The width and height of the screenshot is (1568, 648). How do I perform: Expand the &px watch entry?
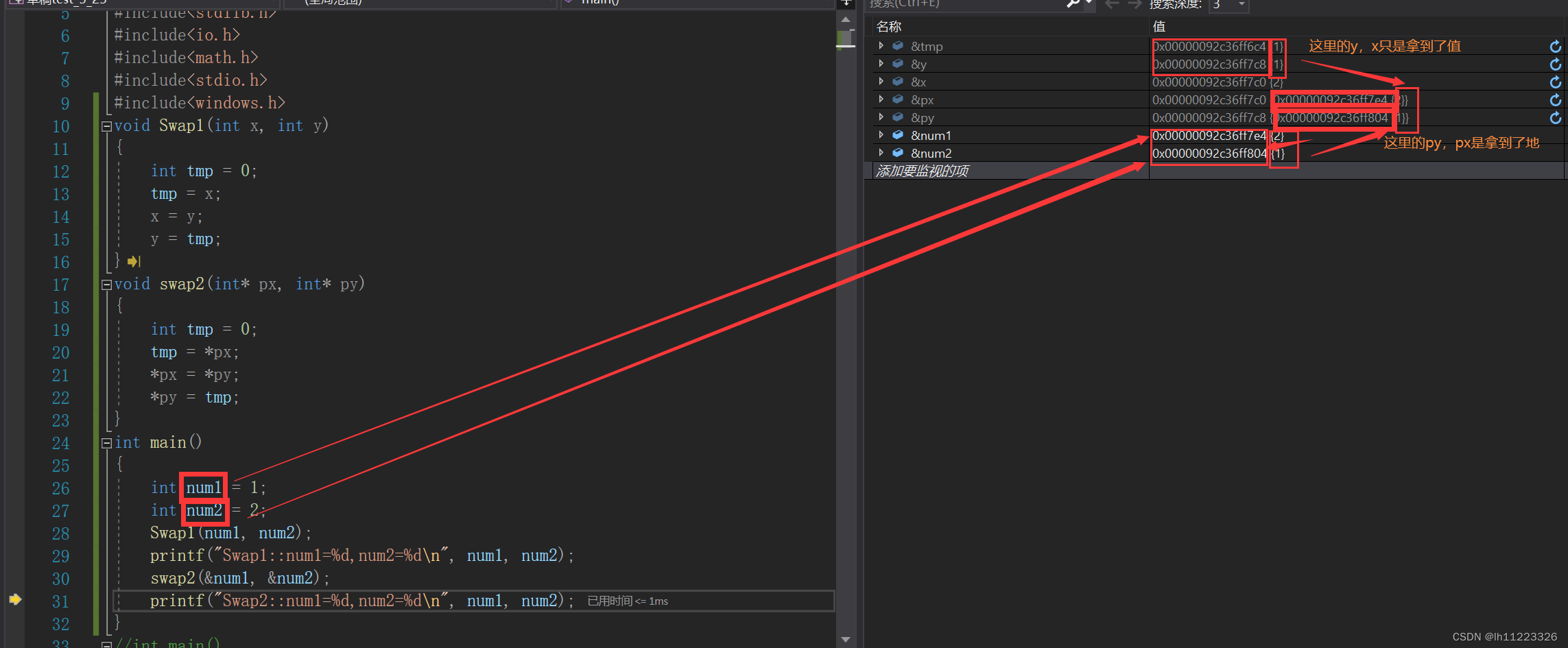[881, 99]
